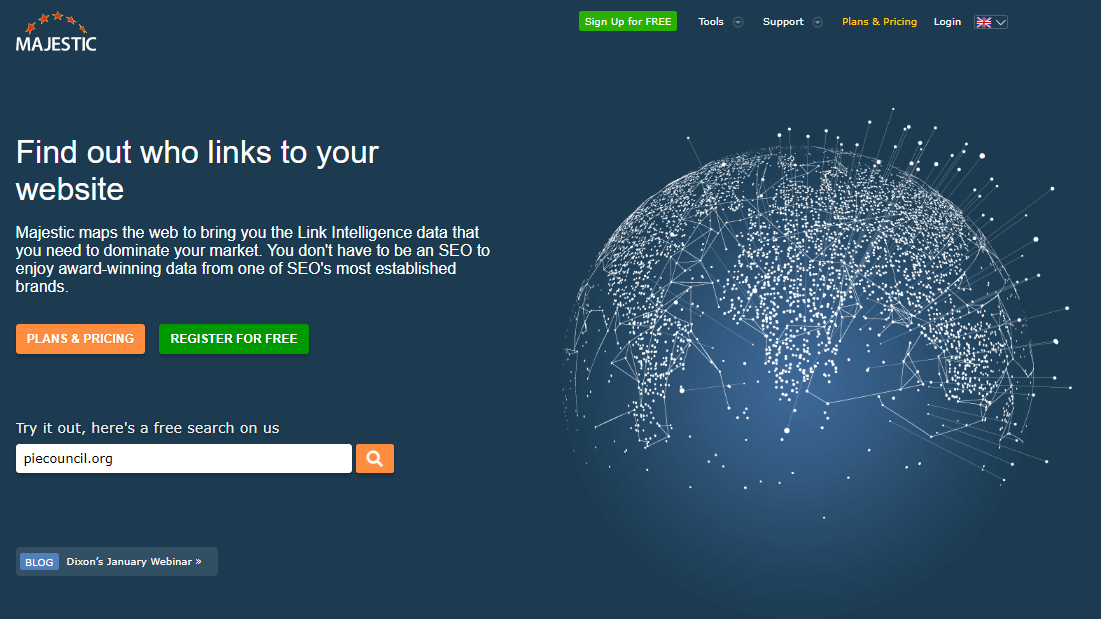Viewport: 1101px width, 619px height.
Task: Expand the Support dropdown arrow
Action: pyautogui.click(x=817, y=22)
